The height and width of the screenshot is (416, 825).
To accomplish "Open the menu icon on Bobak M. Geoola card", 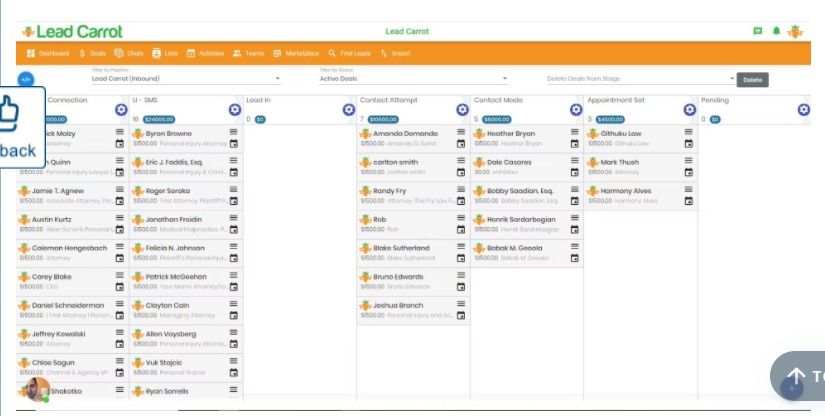I will pyautogui.click(x=575, y=246).
